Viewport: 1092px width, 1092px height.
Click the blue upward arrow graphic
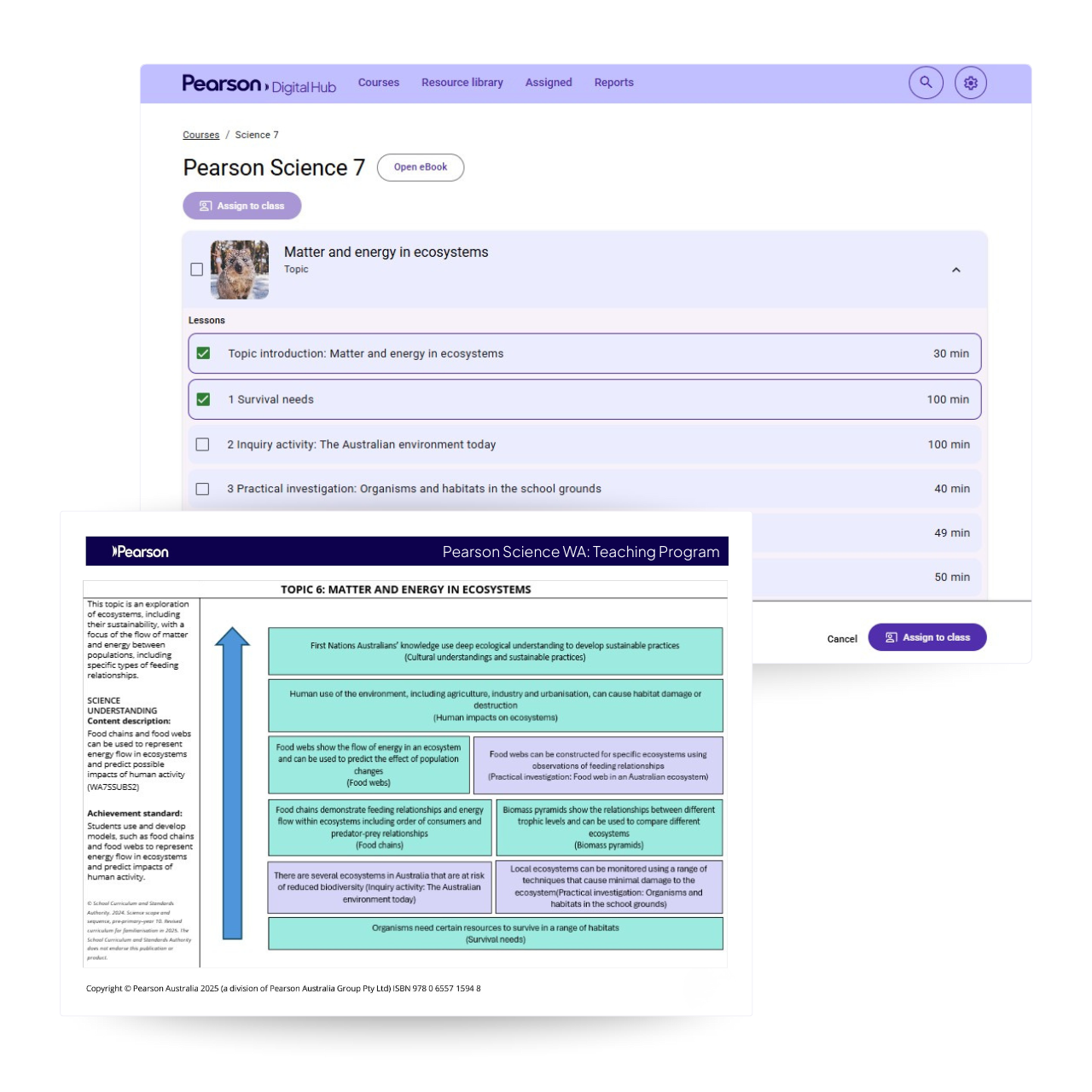(232, 783)
